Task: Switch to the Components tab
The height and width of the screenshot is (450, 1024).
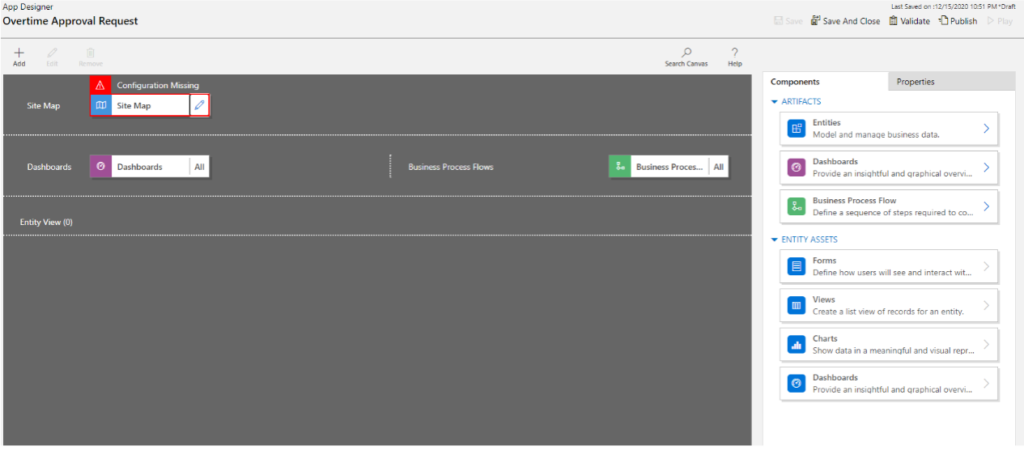Action: coord(825,82)
